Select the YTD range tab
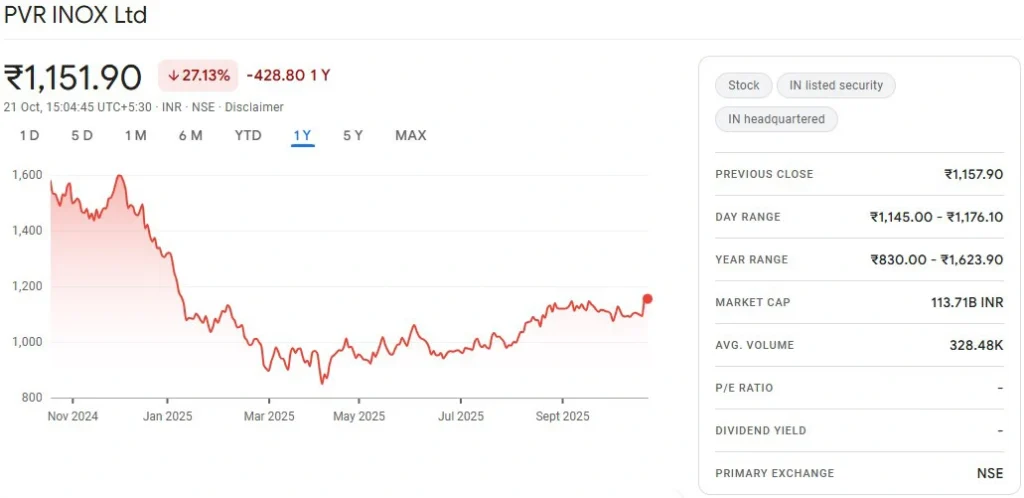This screenshot has width=1024, height=498. [248, 136]
